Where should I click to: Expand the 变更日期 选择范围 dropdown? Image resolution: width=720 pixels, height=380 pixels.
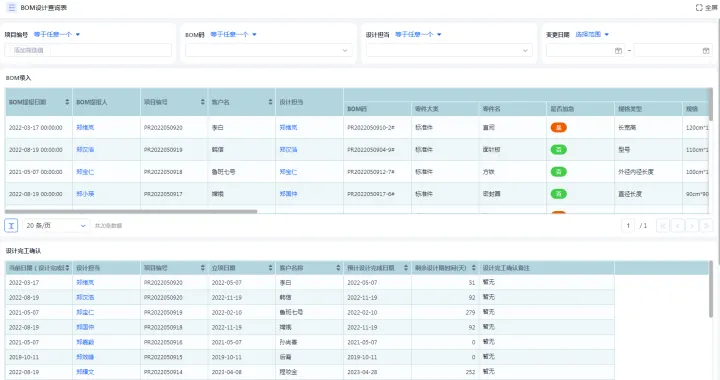coord(592,34)
